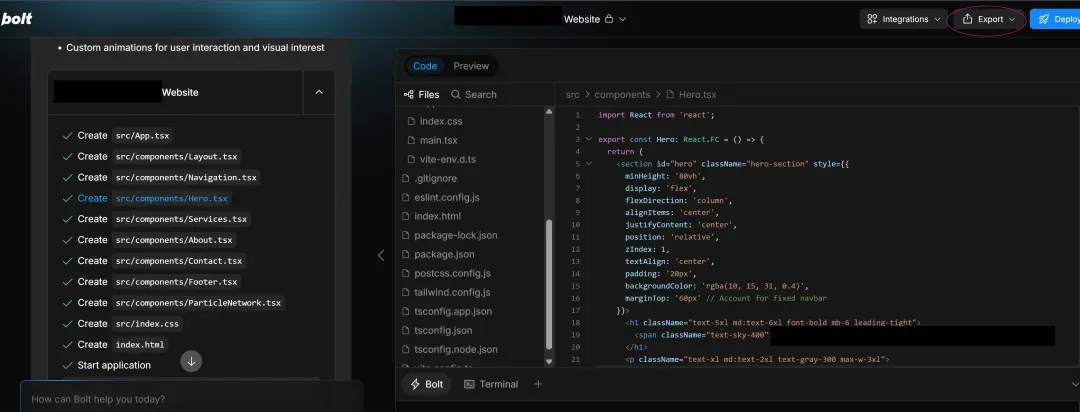Image resolution: width=1080 pixels, height=412 pixels.
Task: Open the Integrations dropdown
Action: [903, 19]
